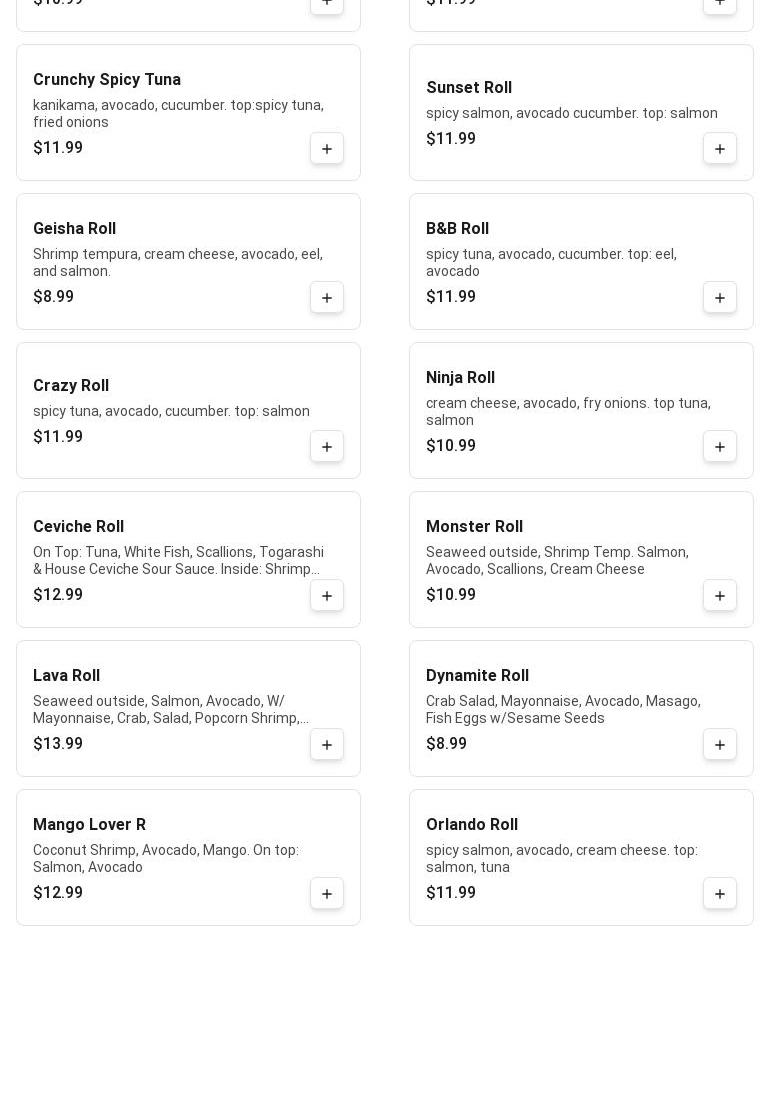This screenshot has height=1095, width=770.
Task: Click the Monster Roll $10.99 price
Action: [x=451, y=595]
